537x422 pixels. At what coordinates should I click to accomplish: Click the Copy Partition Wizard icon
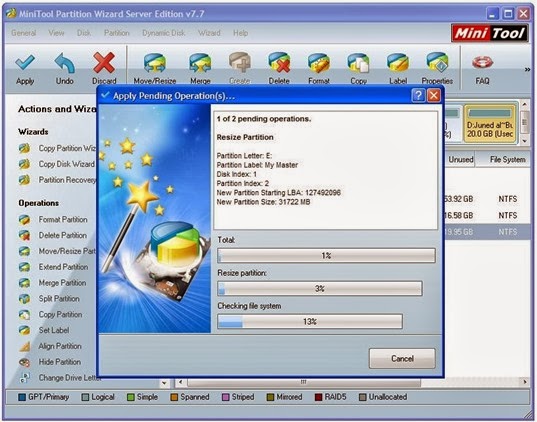(24, 148)
